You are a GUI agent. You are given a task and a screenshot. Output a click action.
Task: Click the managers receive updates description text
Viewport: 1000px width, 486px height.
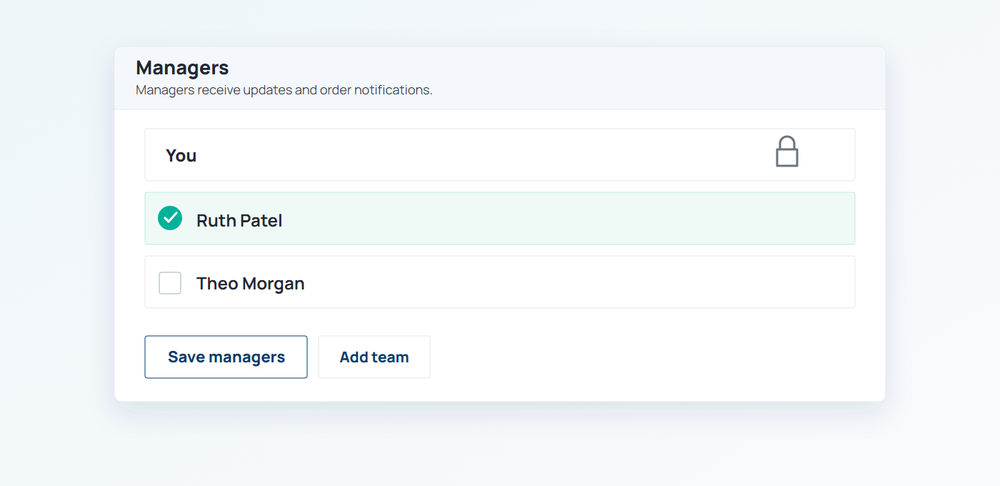tap(284, 90)
